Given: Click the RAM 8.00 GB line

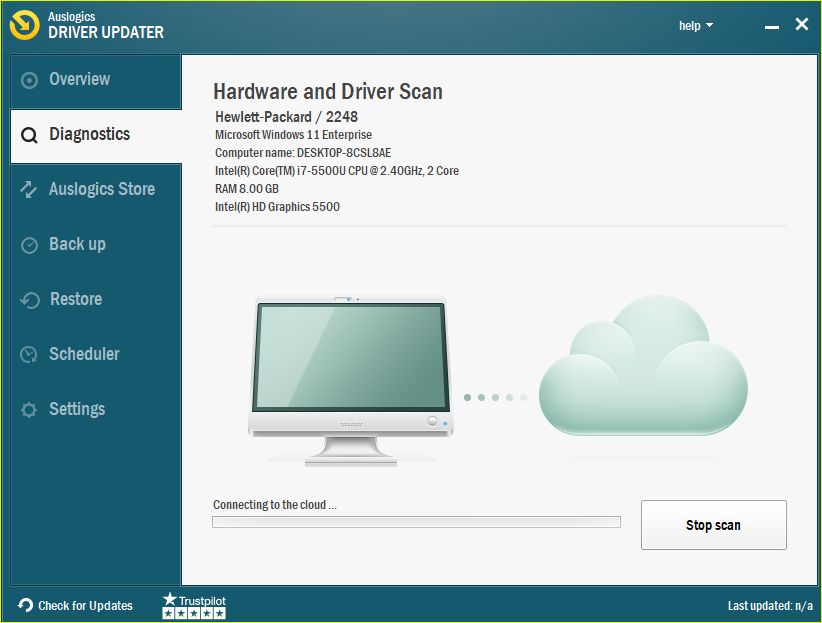Looking at the screenshot, I should 246,188.
